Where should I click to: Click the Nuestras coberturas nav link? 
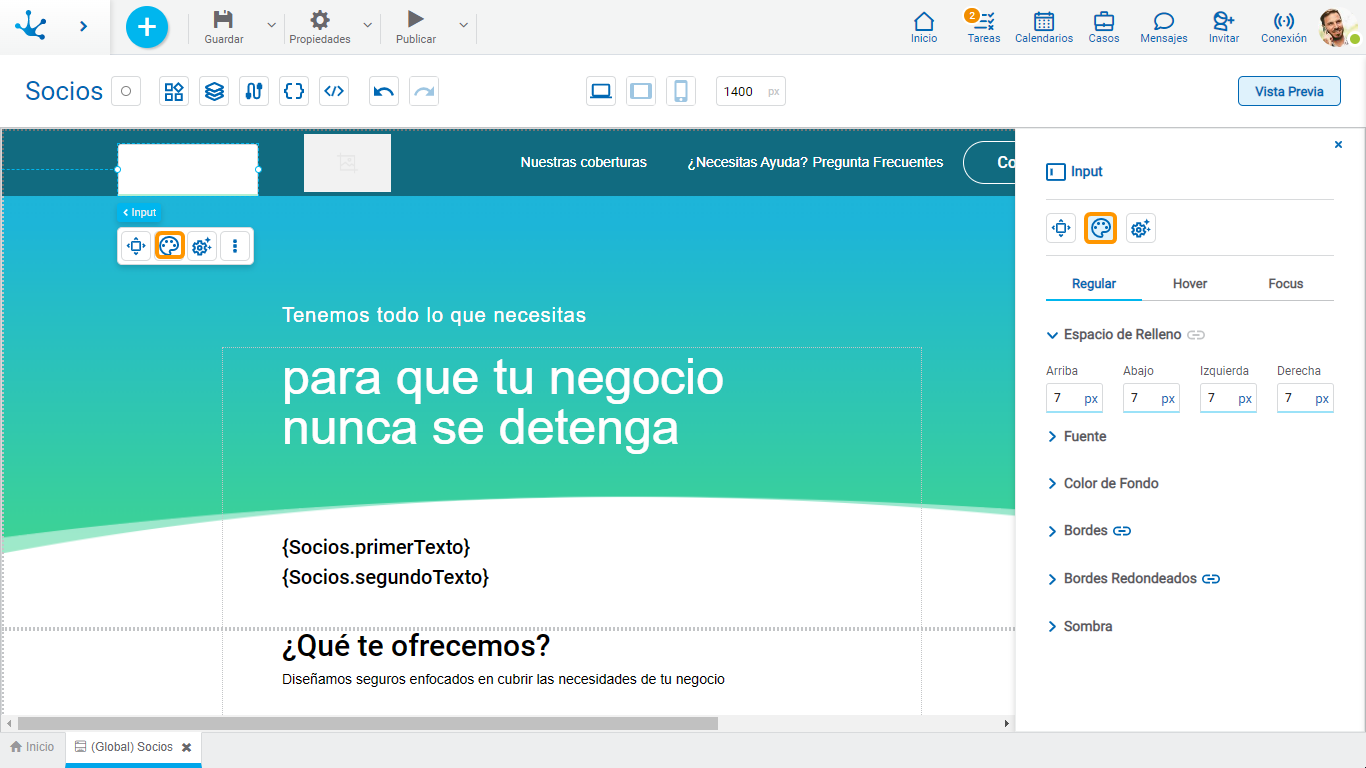pyautogui.click(x=584, y=162)
